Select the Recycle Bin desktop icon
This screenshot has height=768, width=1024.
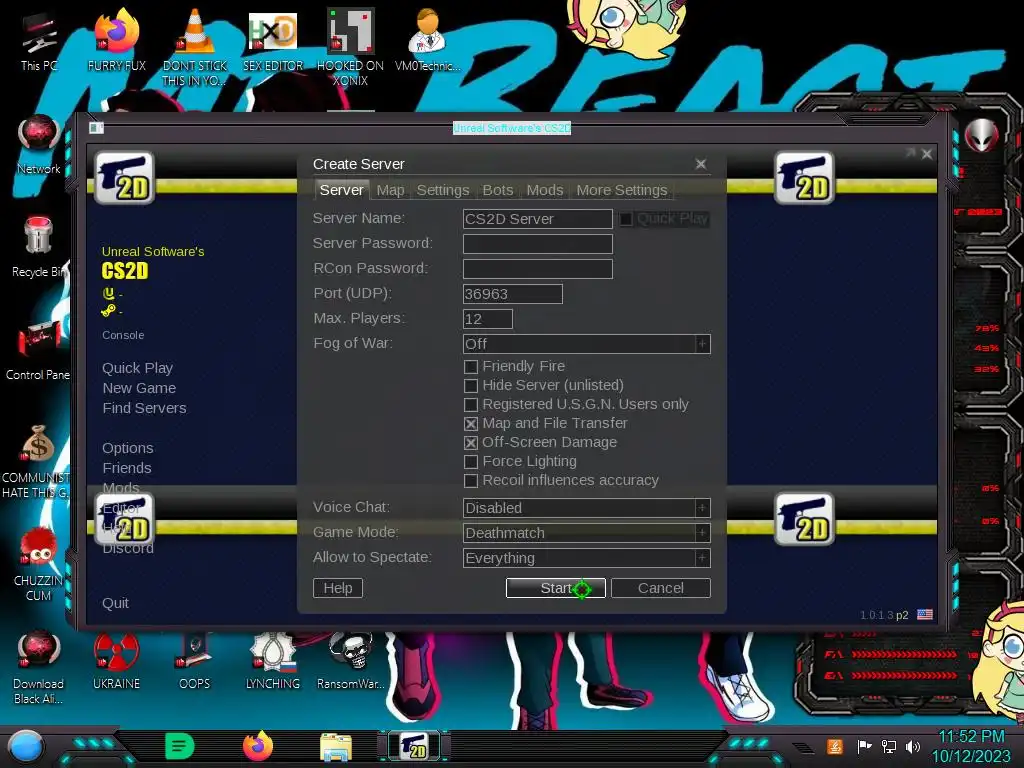[x=39, y=247]
